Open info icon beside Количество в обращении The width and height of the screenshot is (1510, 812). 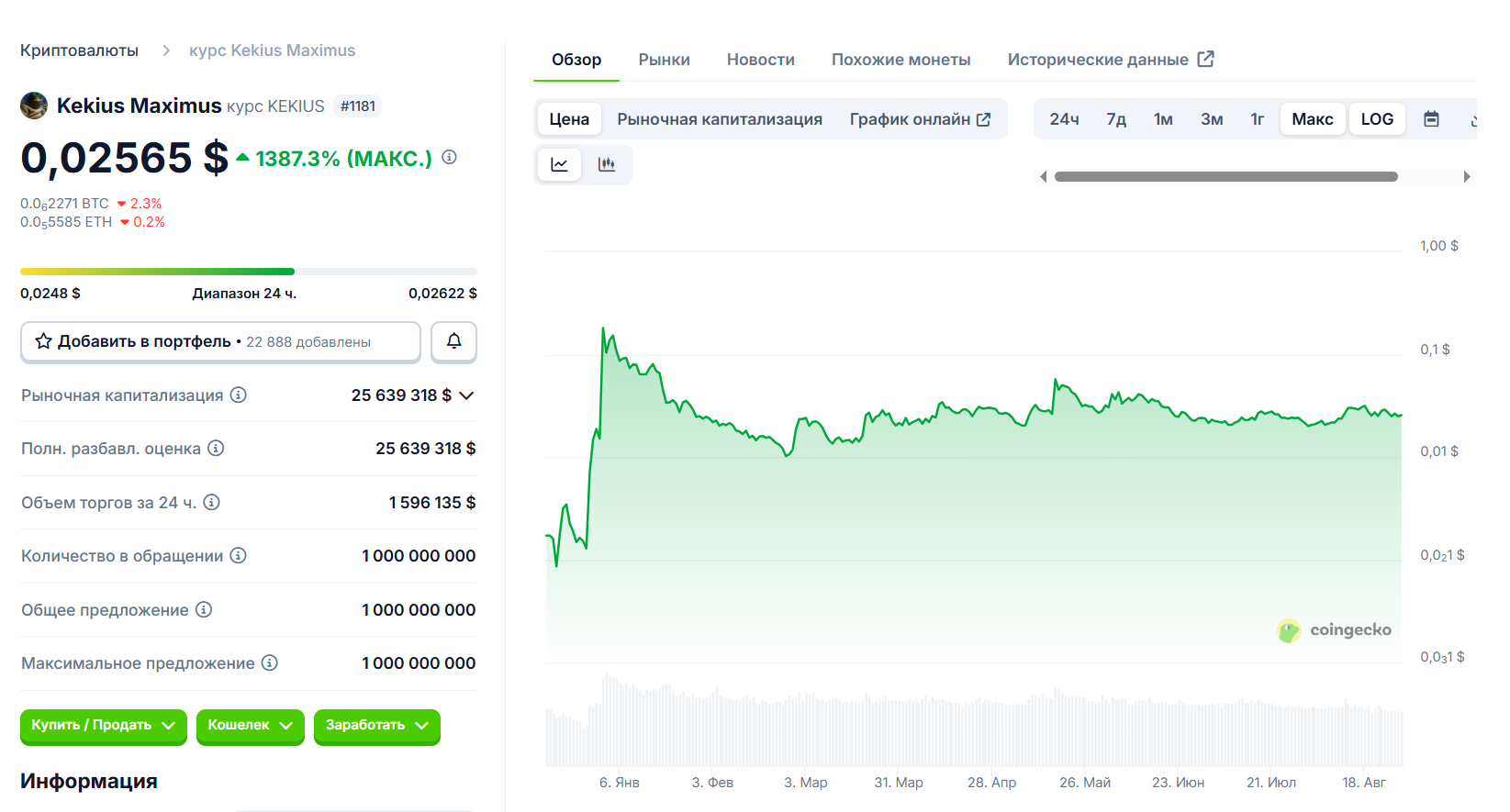click(x=238, y=555)
